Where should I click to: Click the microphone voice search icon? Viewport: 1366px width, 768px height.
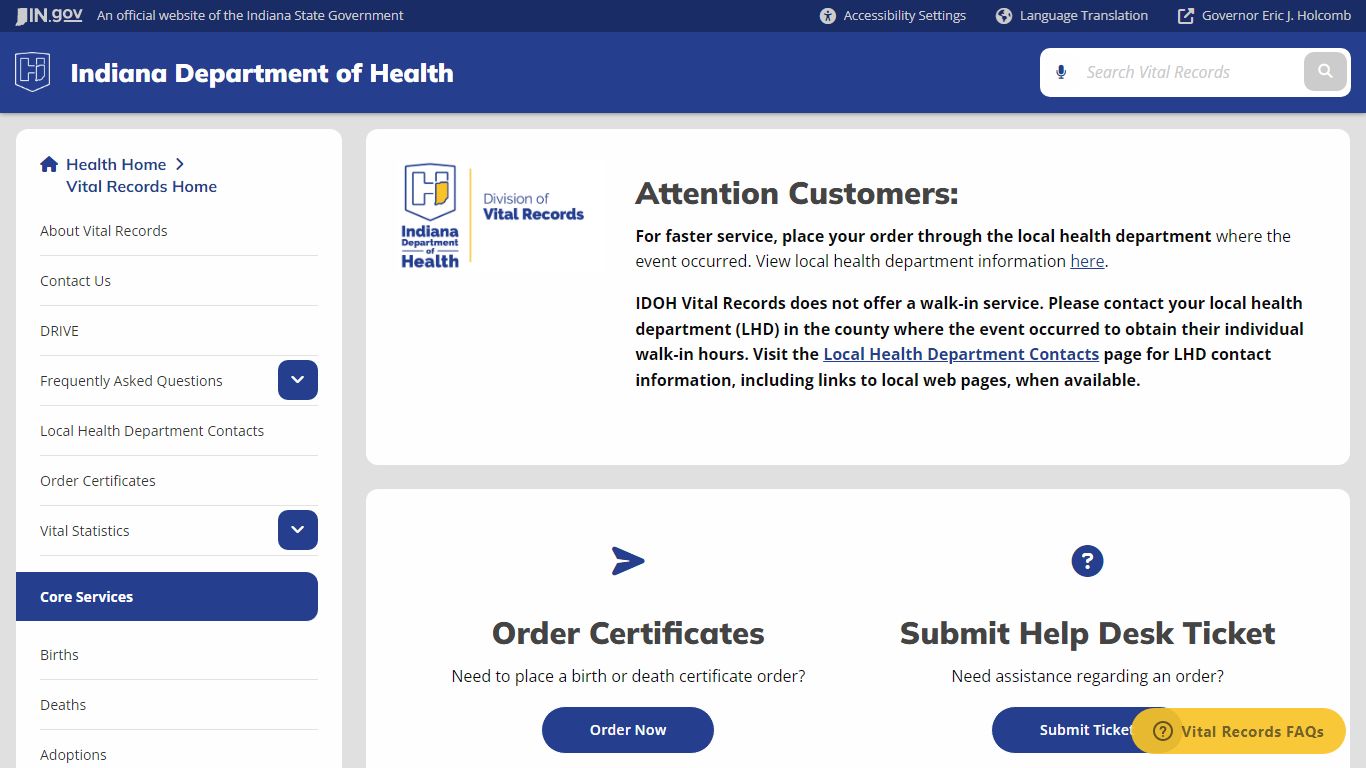pos(1061,72)
